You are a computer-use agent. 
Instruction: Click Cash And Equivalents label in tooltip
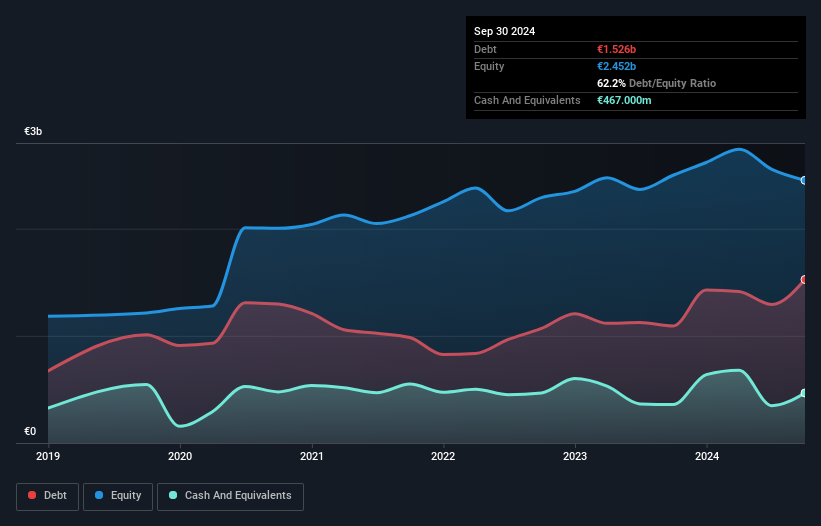[x=527, y=100]
